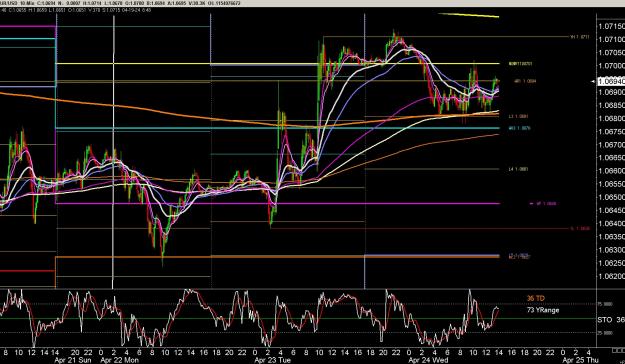The image size is (625, 364).
Task: Select the white vertical line on Apr 22
Action: click(x=114, y=152)
